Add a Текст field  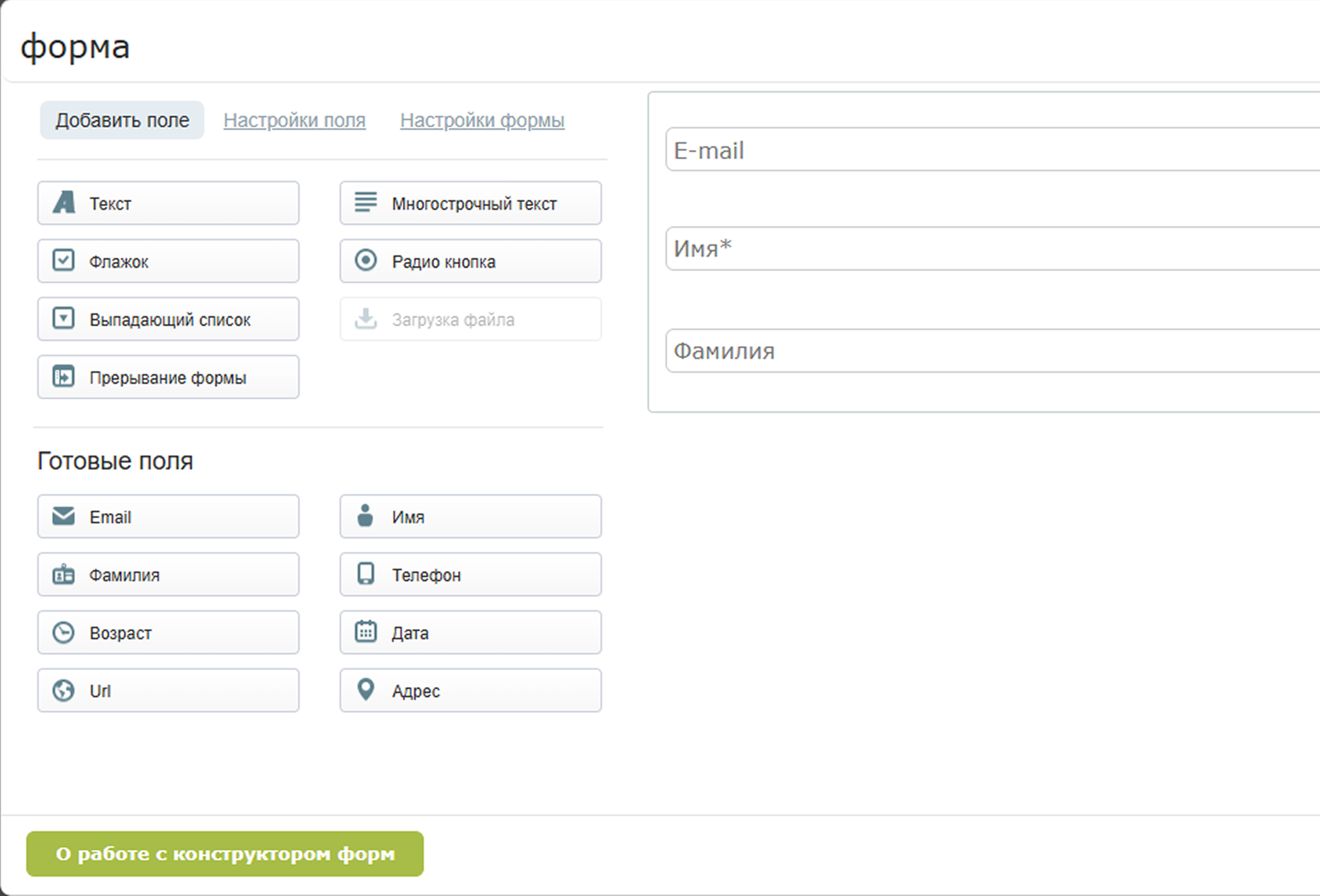pyautogui.click(x=168, y=203)
